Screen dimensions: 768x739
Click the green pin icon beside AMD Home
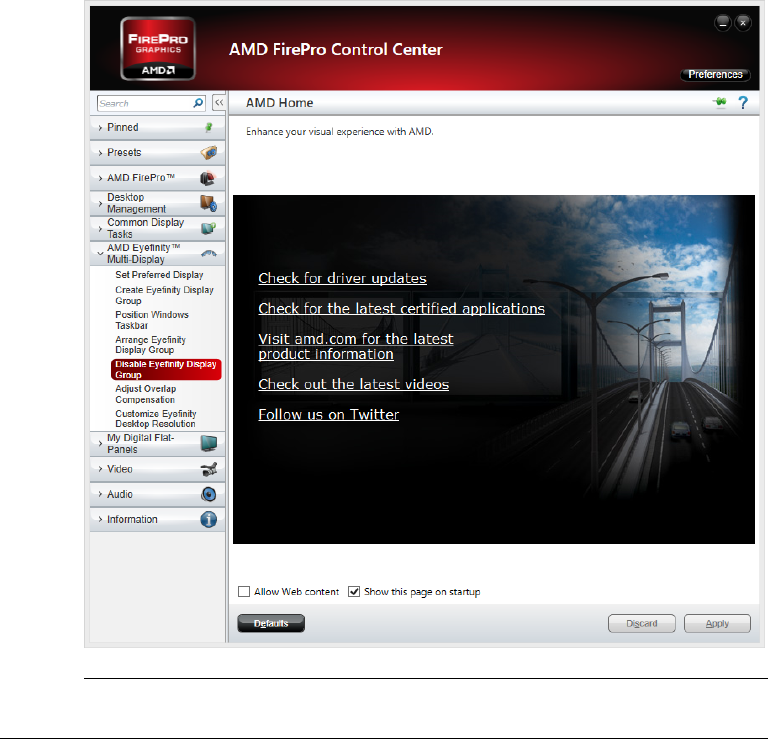720,102
